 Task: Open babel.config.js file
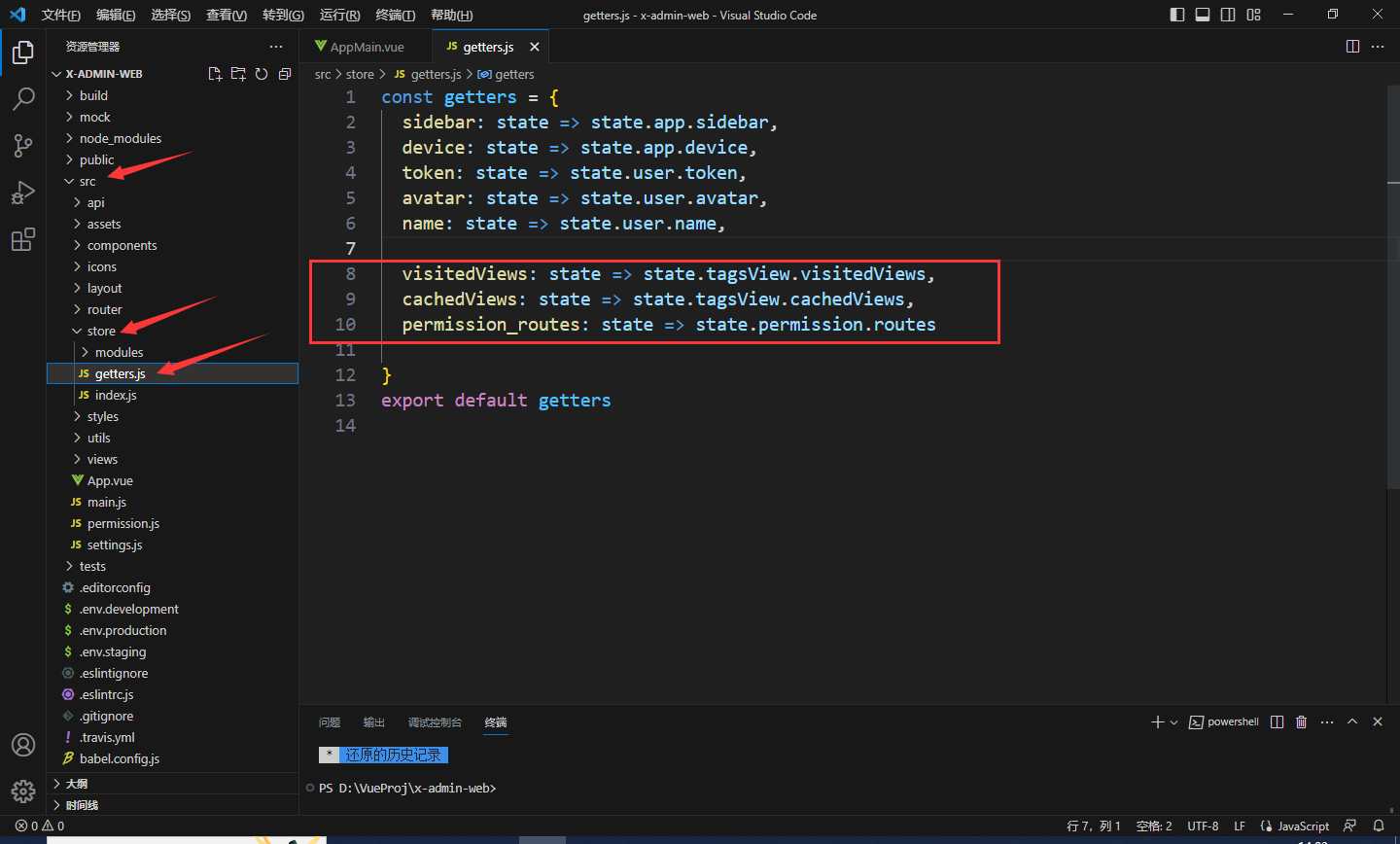tap(173, 758)
